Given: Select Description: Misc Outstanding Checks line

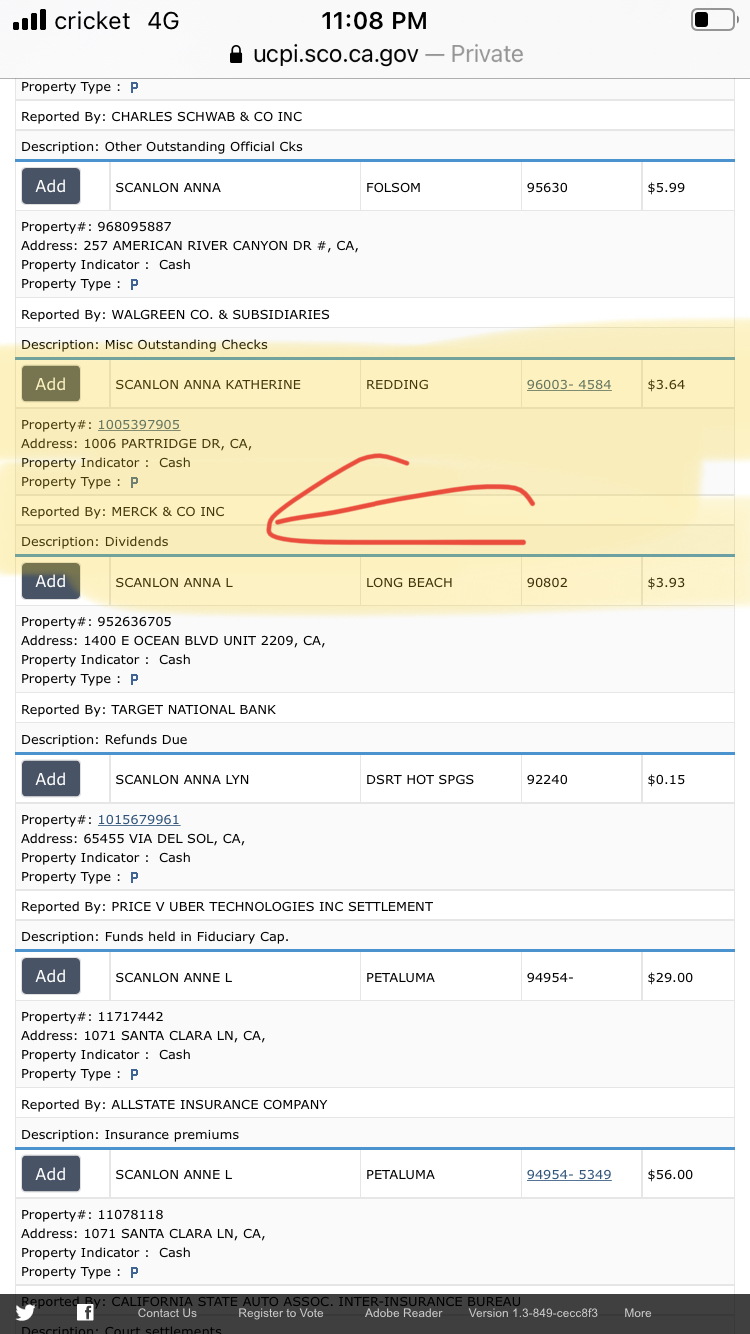Looking at the screenshot, I should (x=144, y=344).
